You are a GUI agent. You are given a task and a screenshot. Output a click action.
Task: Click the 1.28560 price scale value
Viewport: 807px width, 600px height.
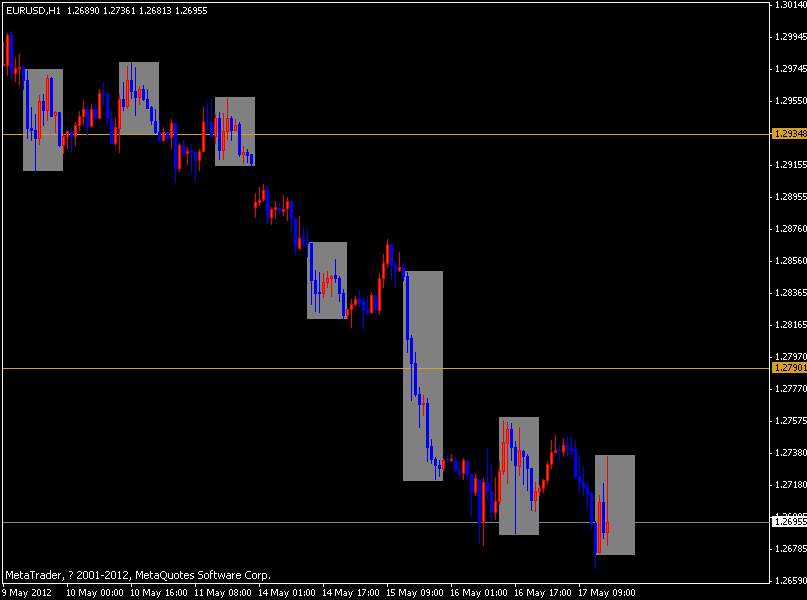pos(791,261)
